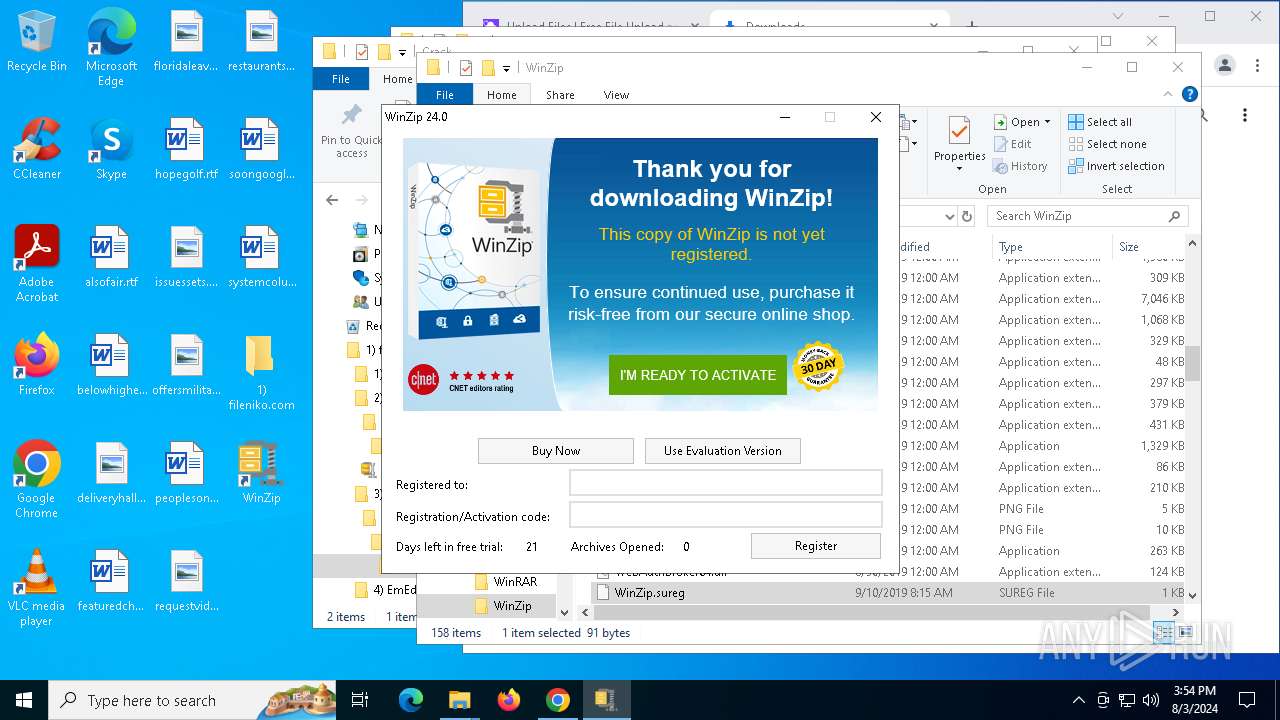Open File tab in Crack window

pos(341,79)
